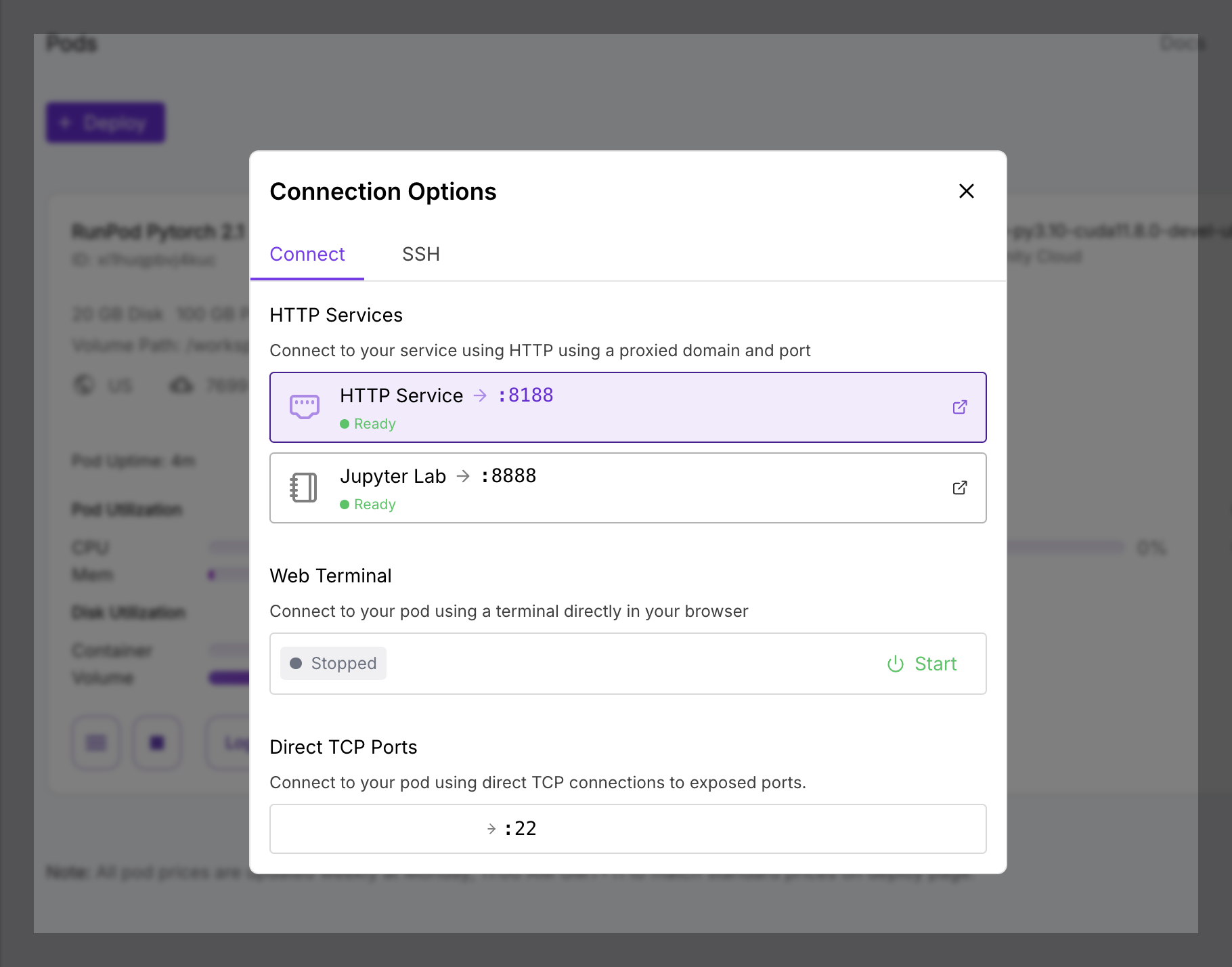Click the Jupyter Lab notebook icon
Image resolution: width=1232 pixels, height=967 pixels.
click(303, 487)
